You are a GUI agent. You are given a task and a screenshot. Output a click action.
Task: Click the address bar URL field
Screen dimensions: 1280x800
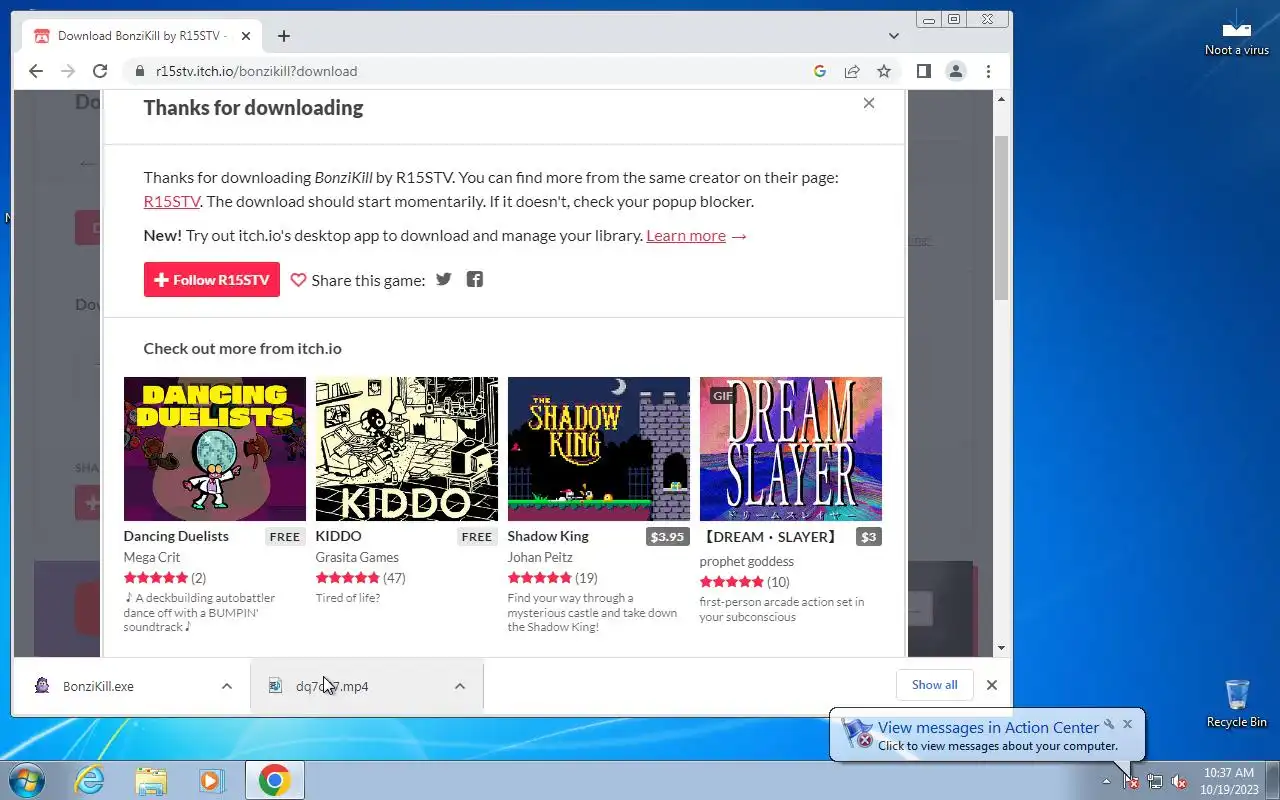pos(470,71)
